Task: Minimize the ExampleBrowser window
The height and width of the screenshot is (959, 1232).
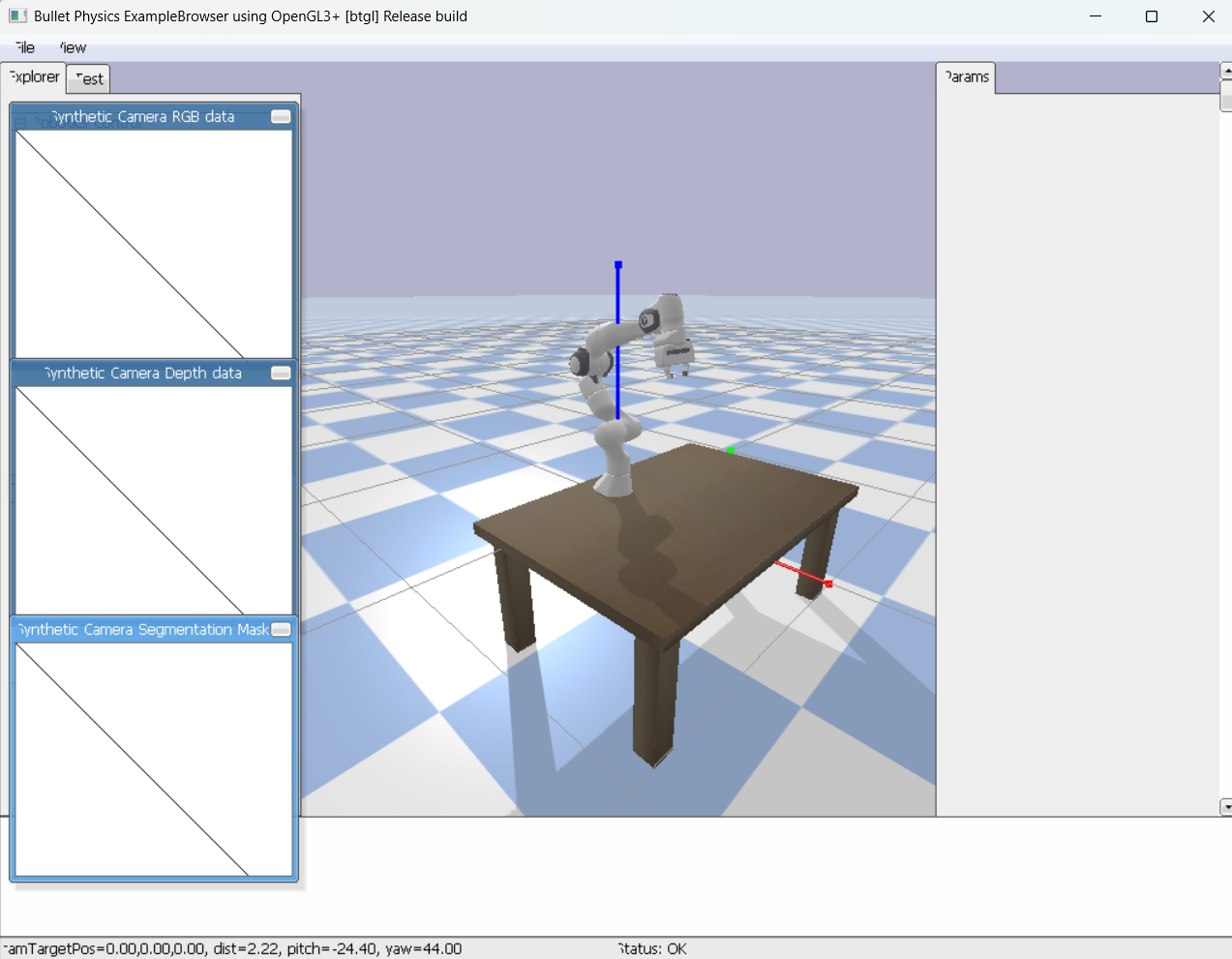Action: (1096, 16)
